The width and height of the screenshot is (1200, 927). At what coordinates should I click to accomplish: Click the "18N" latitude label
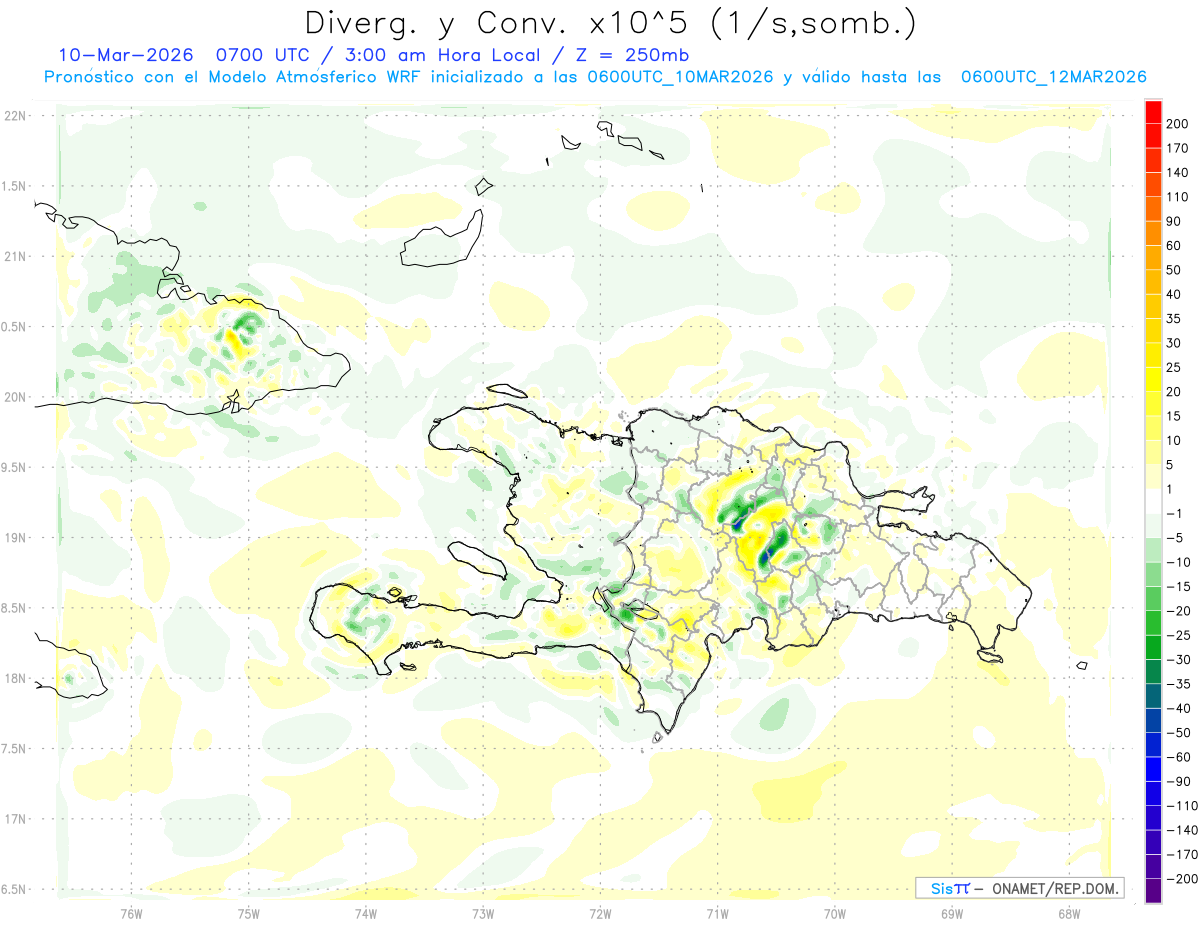tap(15, 679)
